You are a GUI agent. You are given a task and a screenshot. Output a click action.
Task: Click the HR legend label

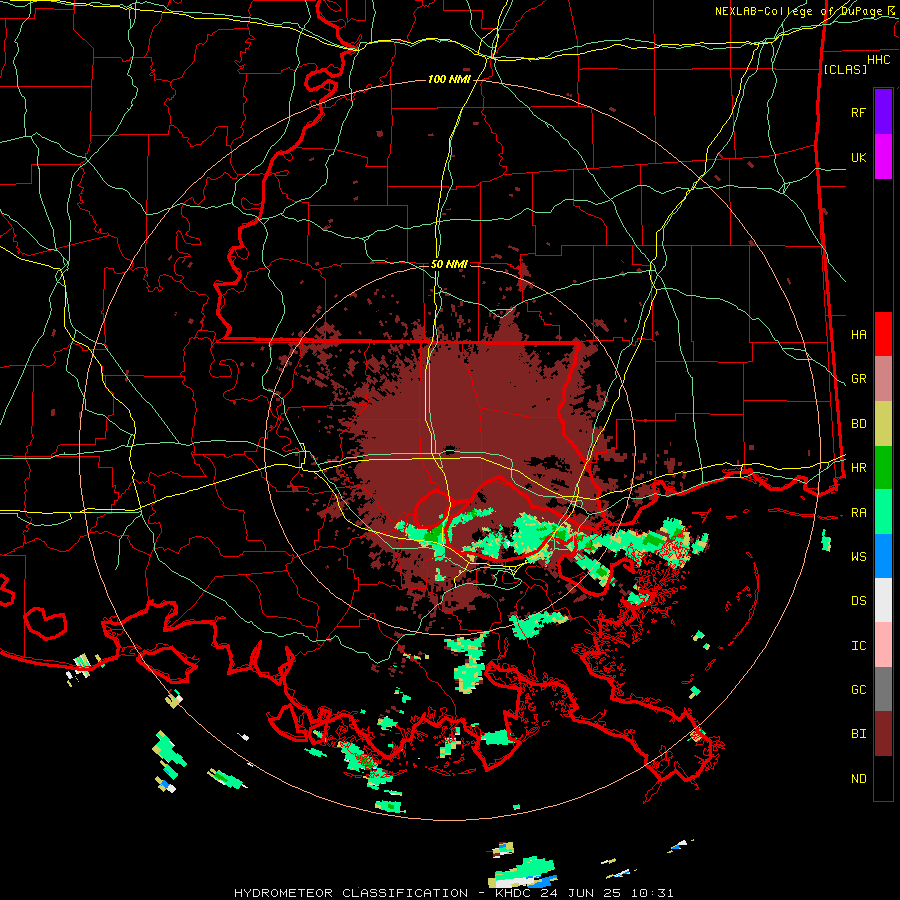[x=858, y=468]
